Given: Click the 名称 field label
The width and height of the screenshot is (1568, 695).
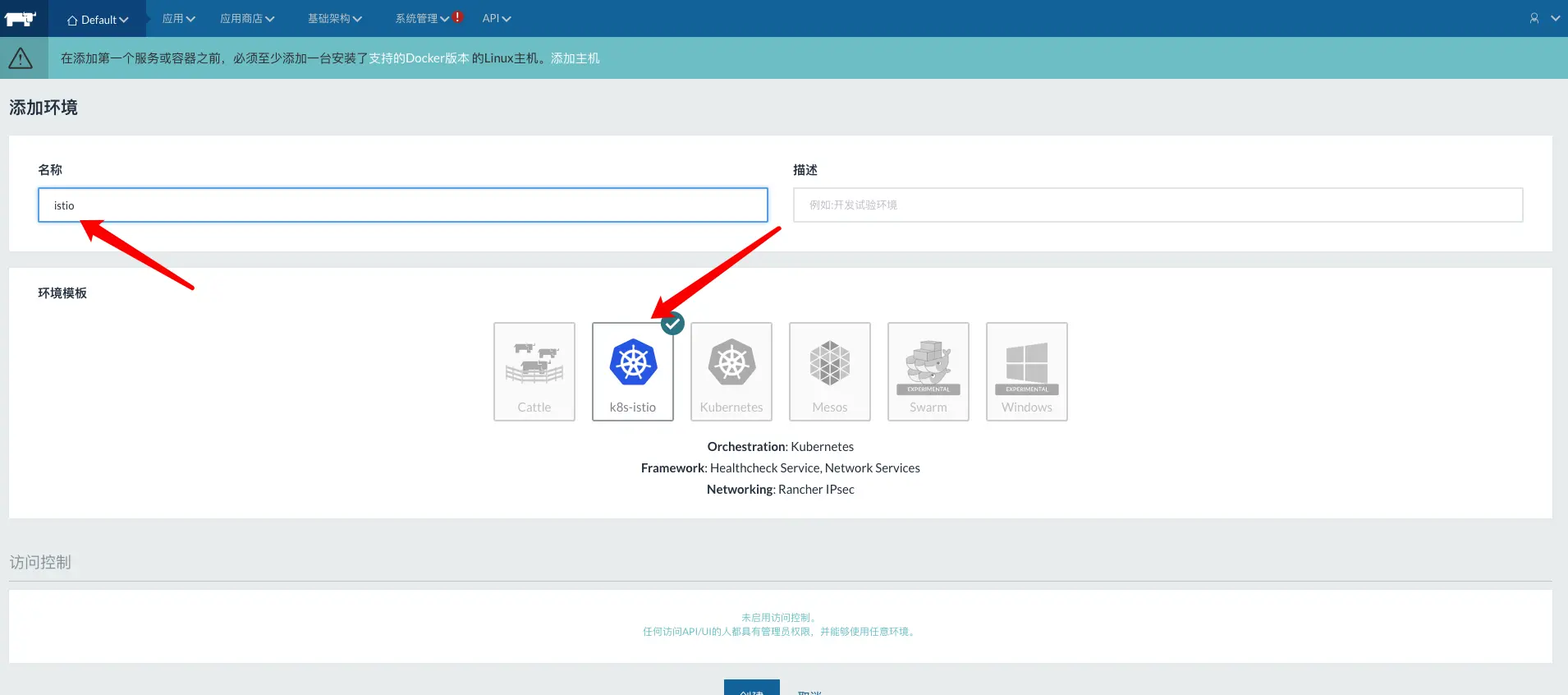Looking at the screenshot, I should [x=50, y=170].
